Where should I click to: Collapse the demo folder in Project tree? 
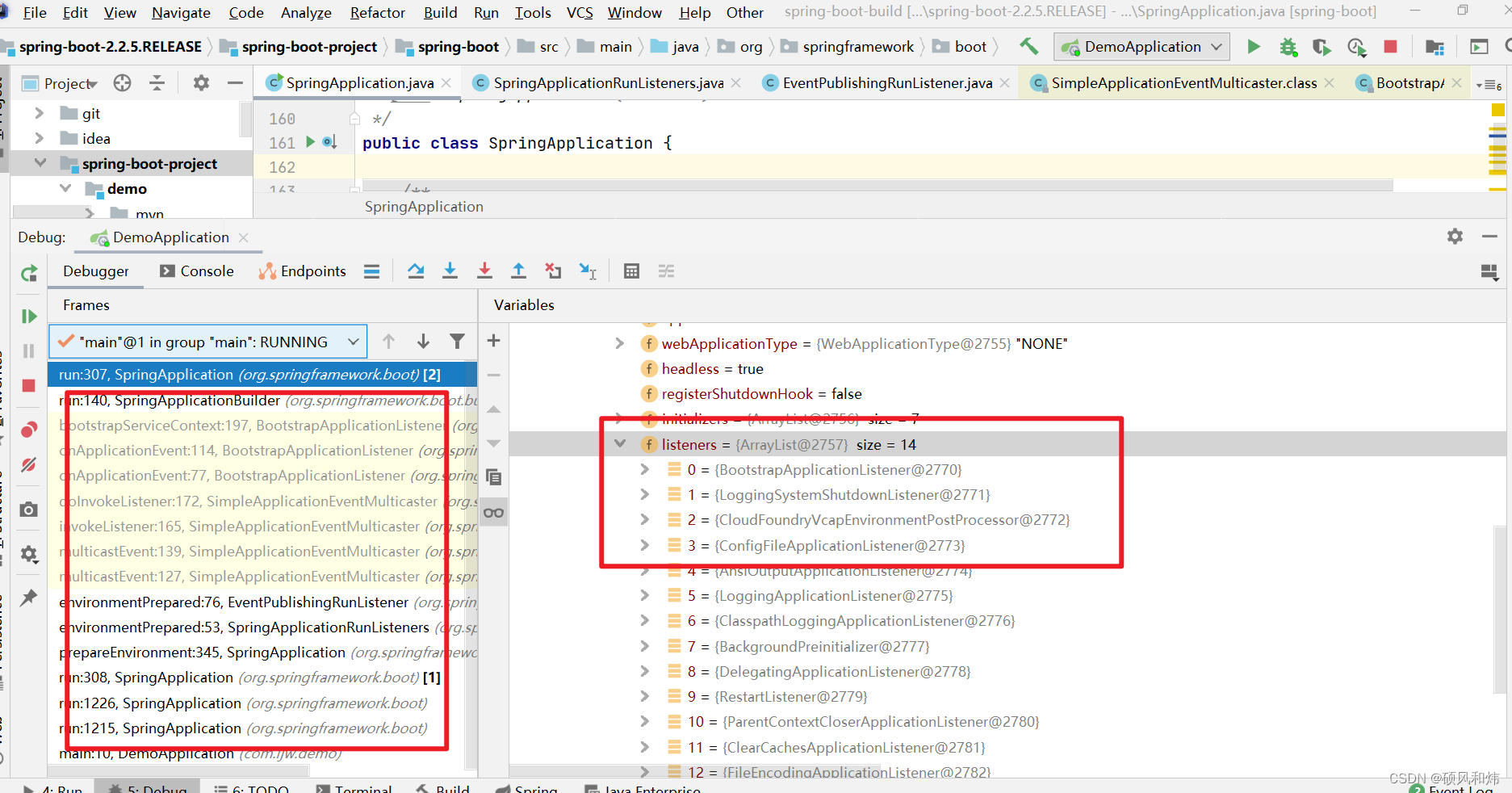[65, 188]
